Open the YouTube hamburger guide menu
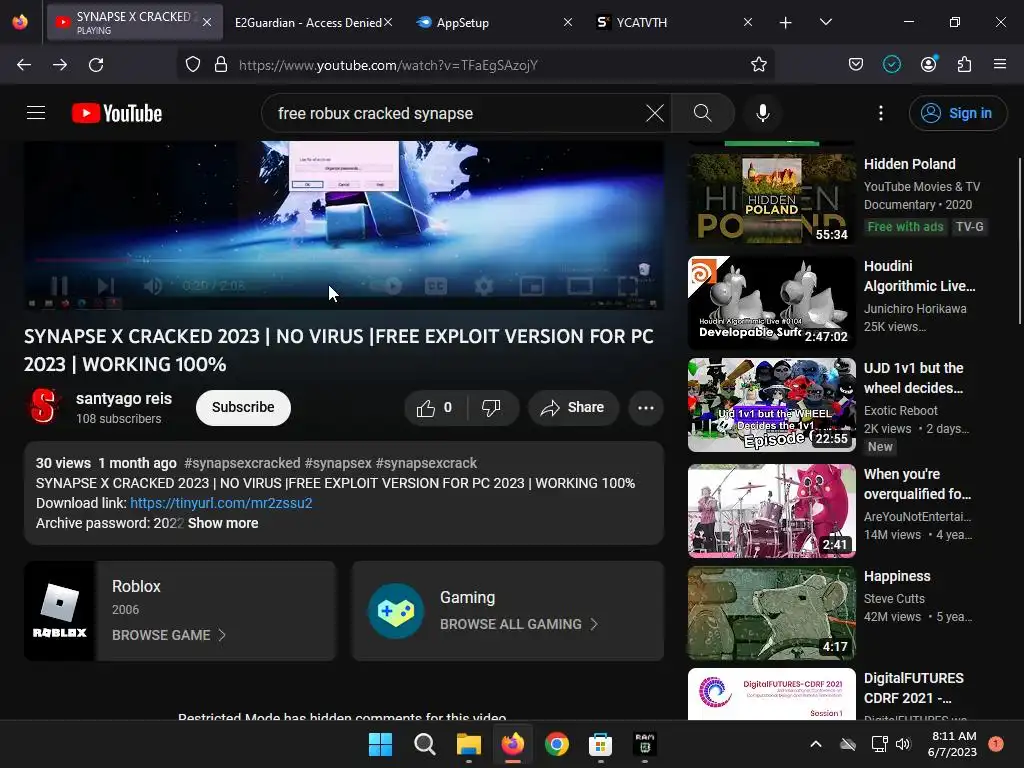The height and width of the screenshot is (768, 1024). point(36,113)
